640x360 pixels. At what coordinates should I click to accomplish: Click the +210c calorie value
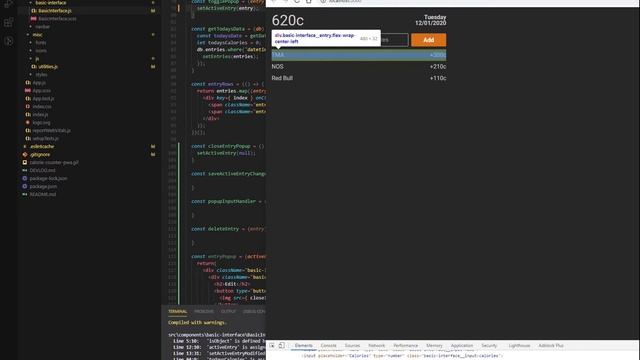pos(438,67)
